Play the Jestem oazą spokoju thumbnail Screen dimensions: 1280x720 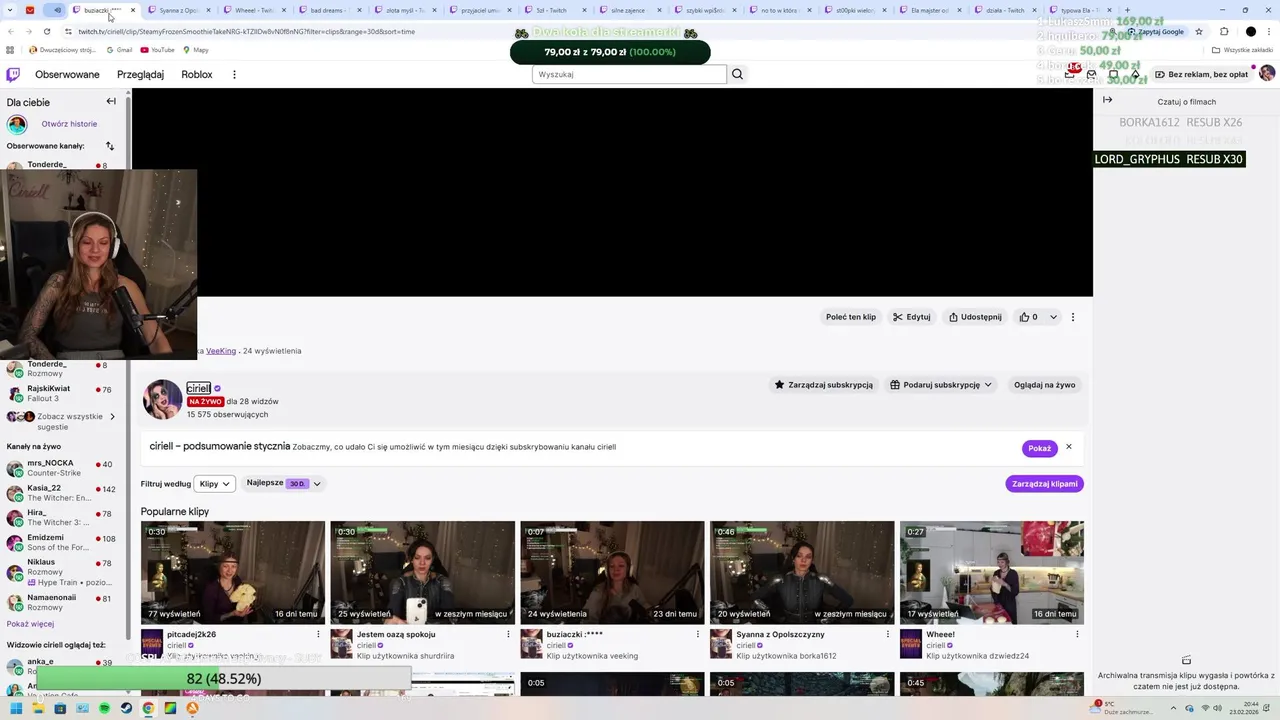pos(423,572)
